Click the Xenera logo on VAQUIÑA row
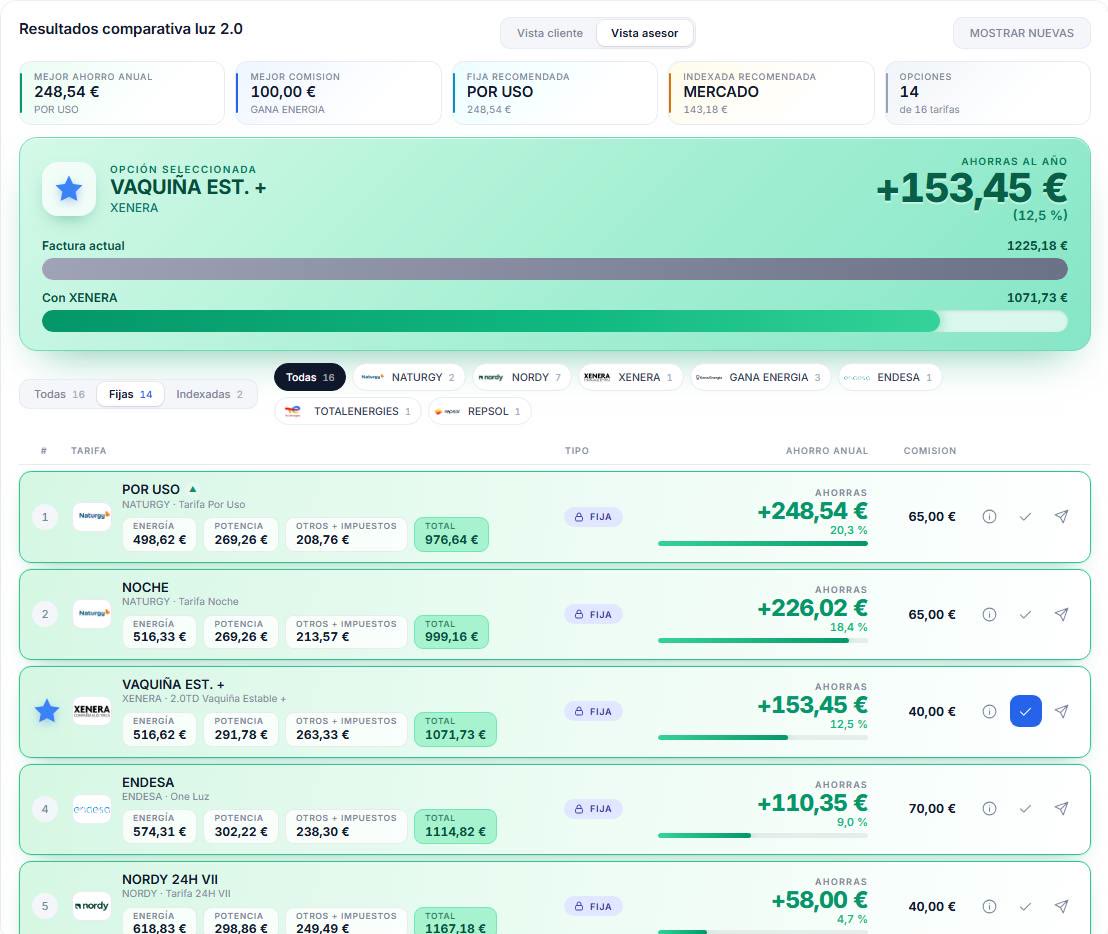Screen dimensions: 1108x934 [x=92, y=711]
